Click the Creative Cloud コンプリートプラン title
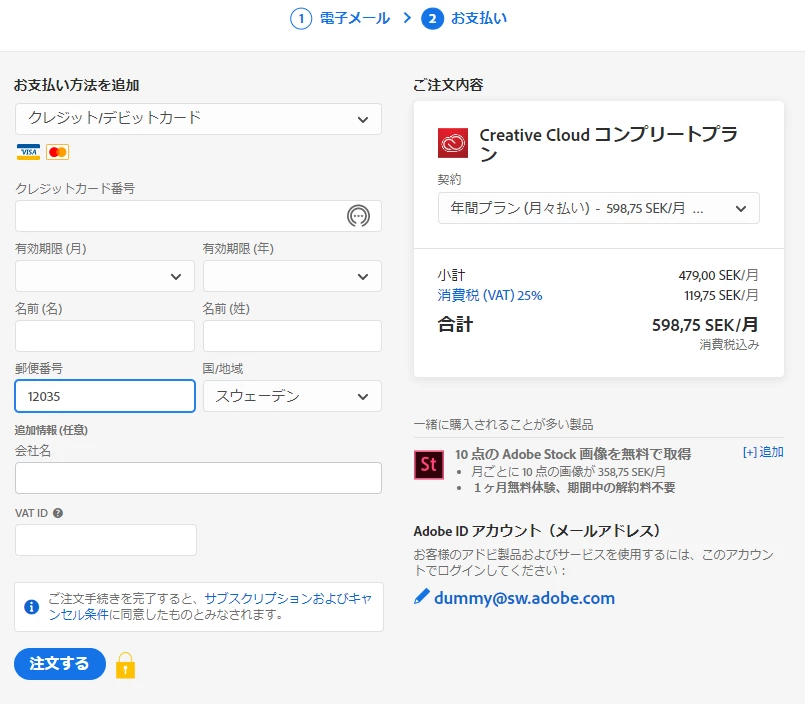This screenshot has height=704, width=805. tap(608, 144)
